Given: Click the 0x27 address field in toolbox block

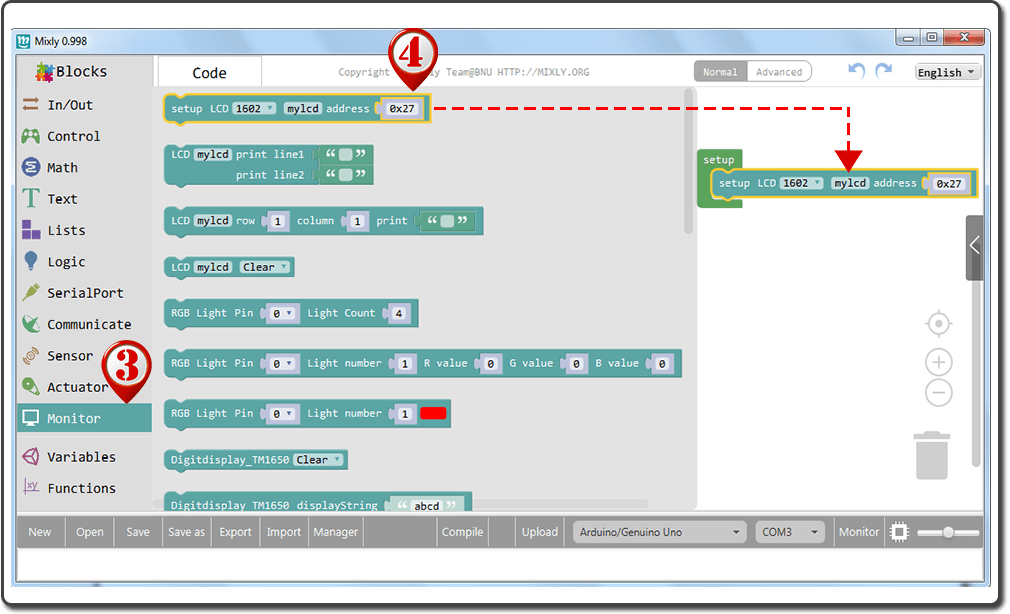Looking at the screenshot, I should [x=401, y=109].
